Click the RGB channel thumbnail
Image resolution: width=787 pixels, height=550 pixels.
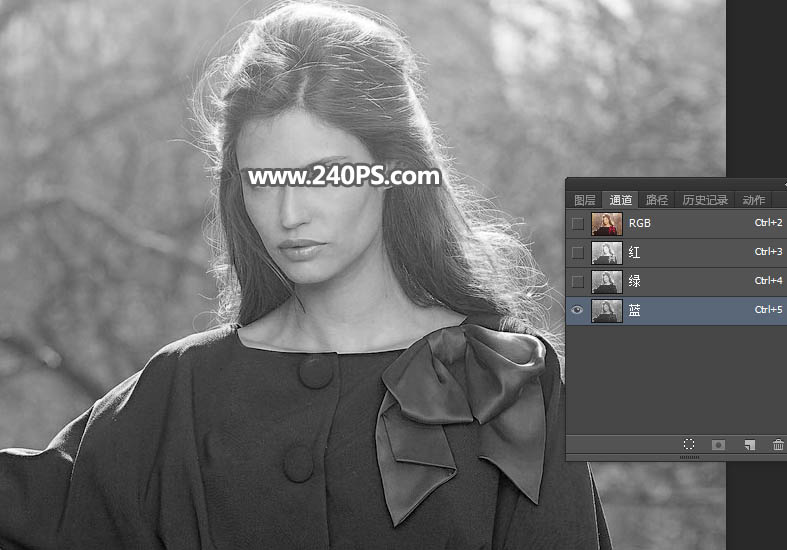pos(607,223)
